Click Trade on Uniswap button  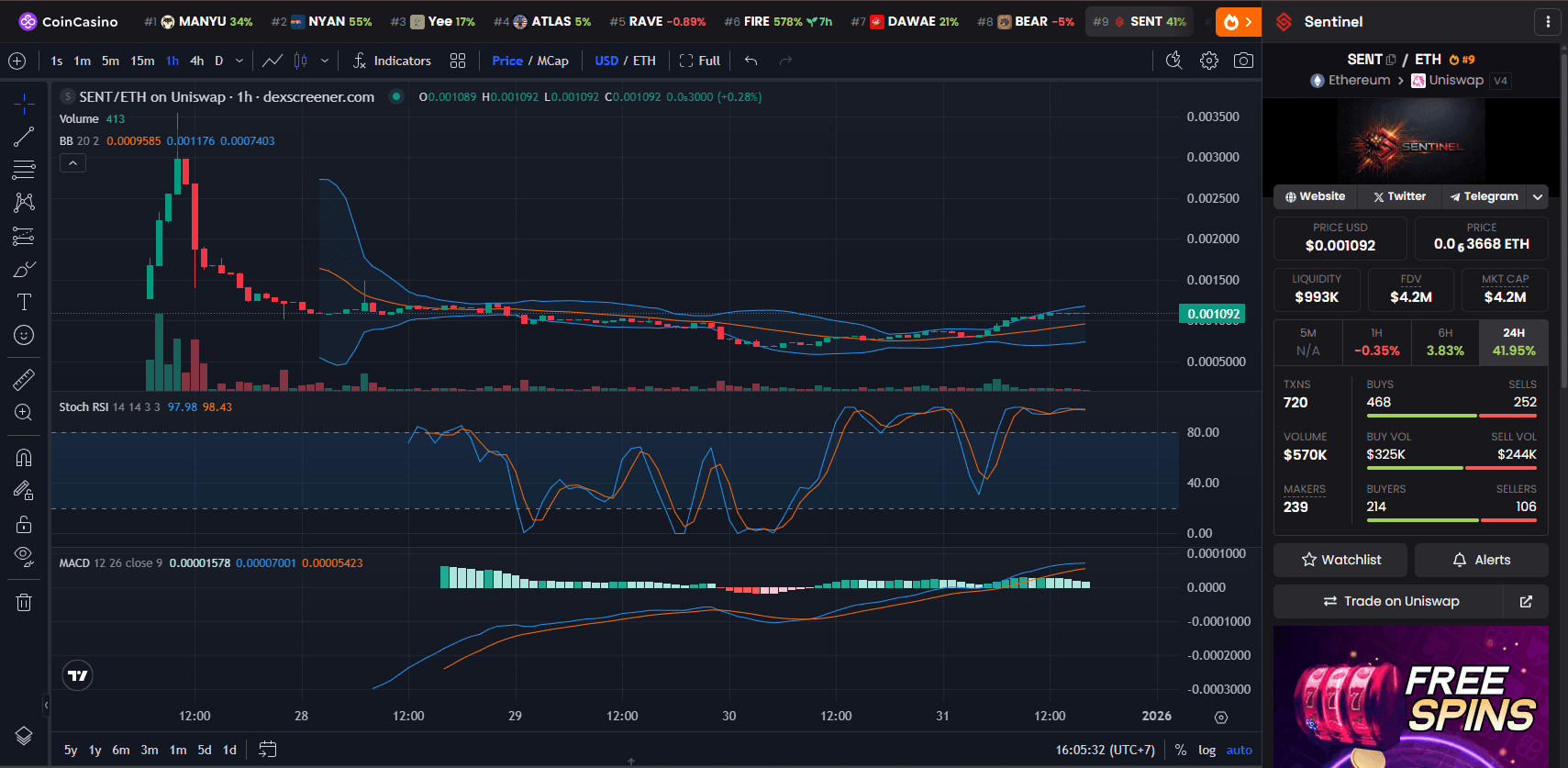[x=1389, y=601]
